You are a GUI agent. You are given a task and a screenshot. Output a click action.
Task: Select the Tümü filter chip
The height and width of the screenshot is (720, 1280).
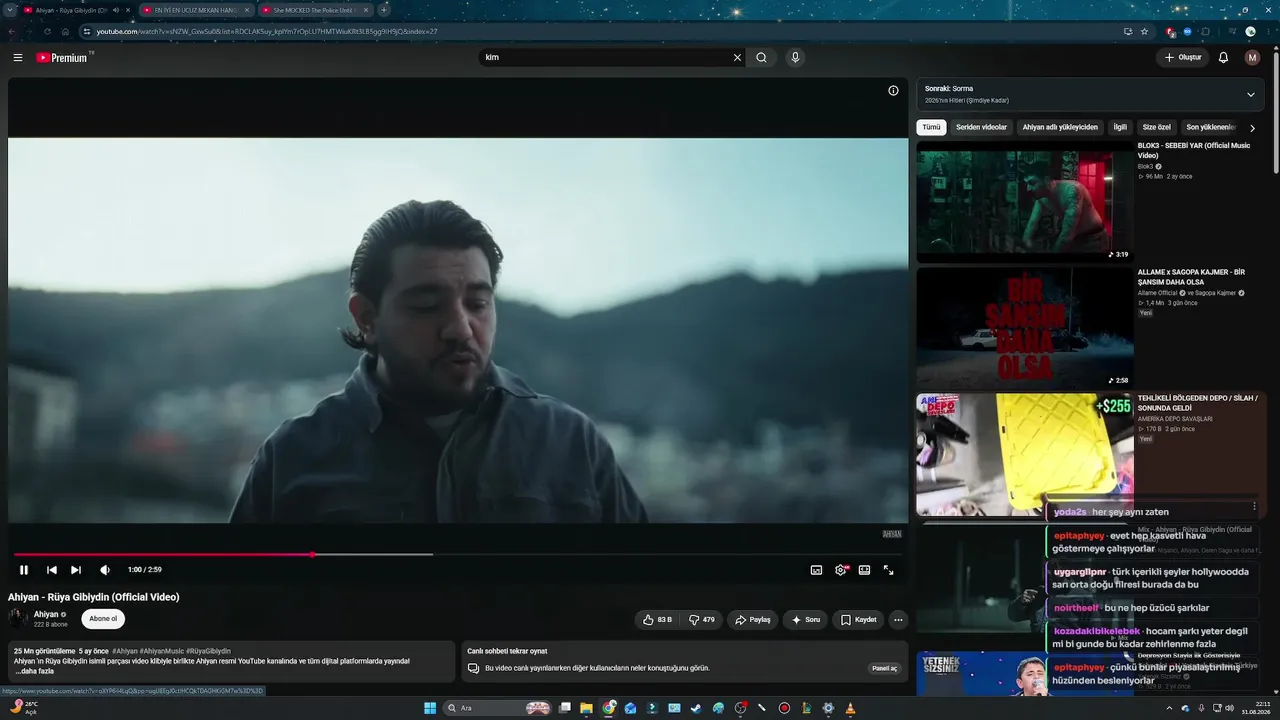click(931, 128)
